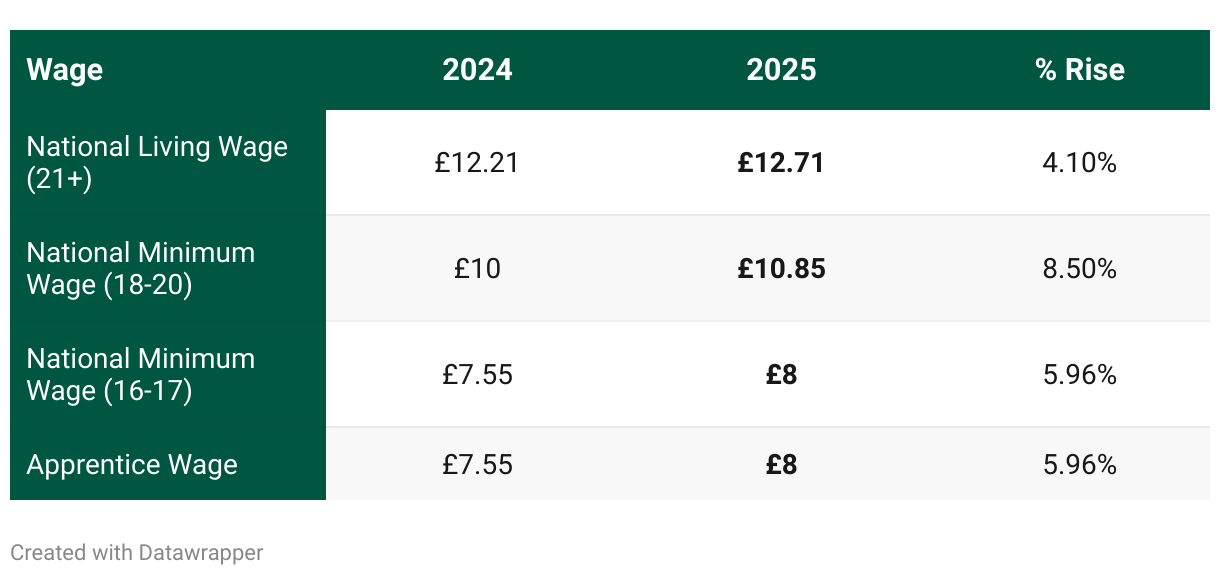The height and width of the screenshot is (576, 1220).
Task: Click the £12.21 cell
Action: click(x=477, y=163)
